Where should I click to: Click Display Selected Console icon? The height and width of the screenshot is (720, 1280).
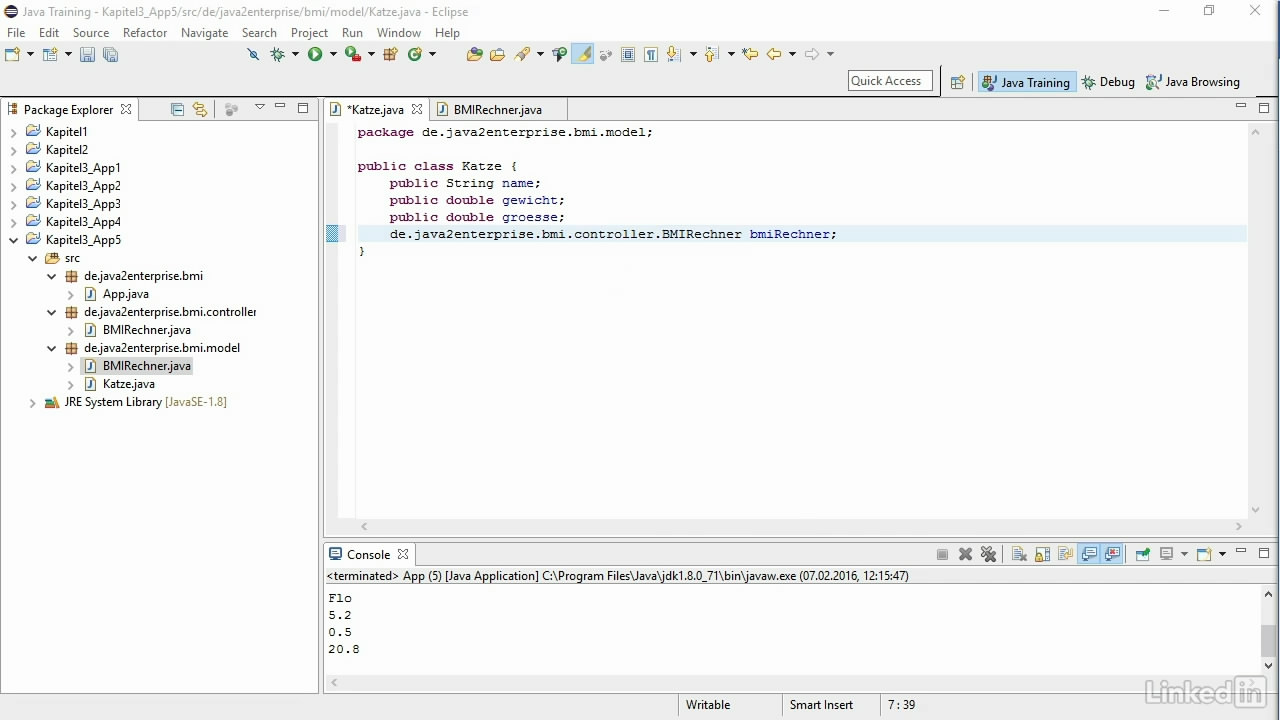1166,554
